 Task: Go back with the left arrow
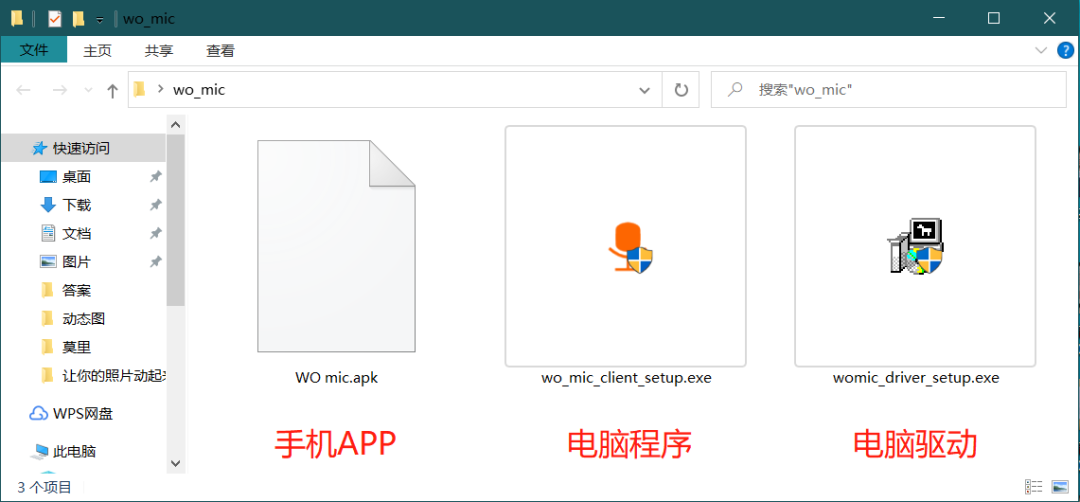coord(23,90)
